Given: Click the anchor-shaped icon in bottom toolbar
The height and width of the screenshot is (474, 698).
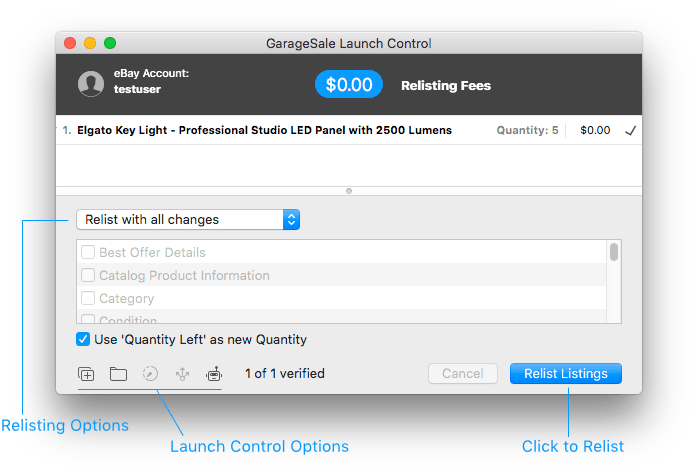Looking at the screenshot, I should pos(182,374).
